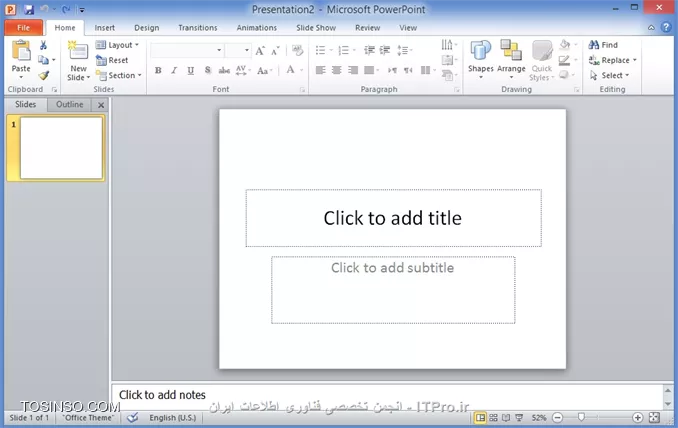This screenshot has width=678, height=428.
Task: Open Quick Styles gallery
Action: coord(541,61)
